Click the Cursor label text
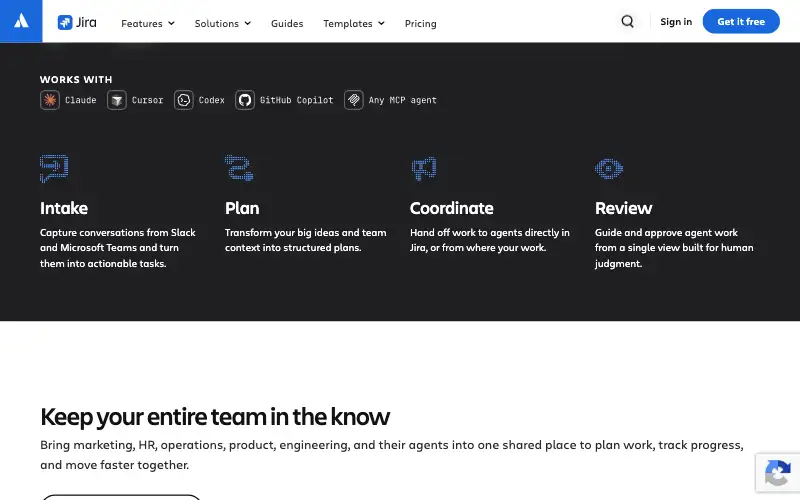 pyautogui.click(x=147, y=100)
